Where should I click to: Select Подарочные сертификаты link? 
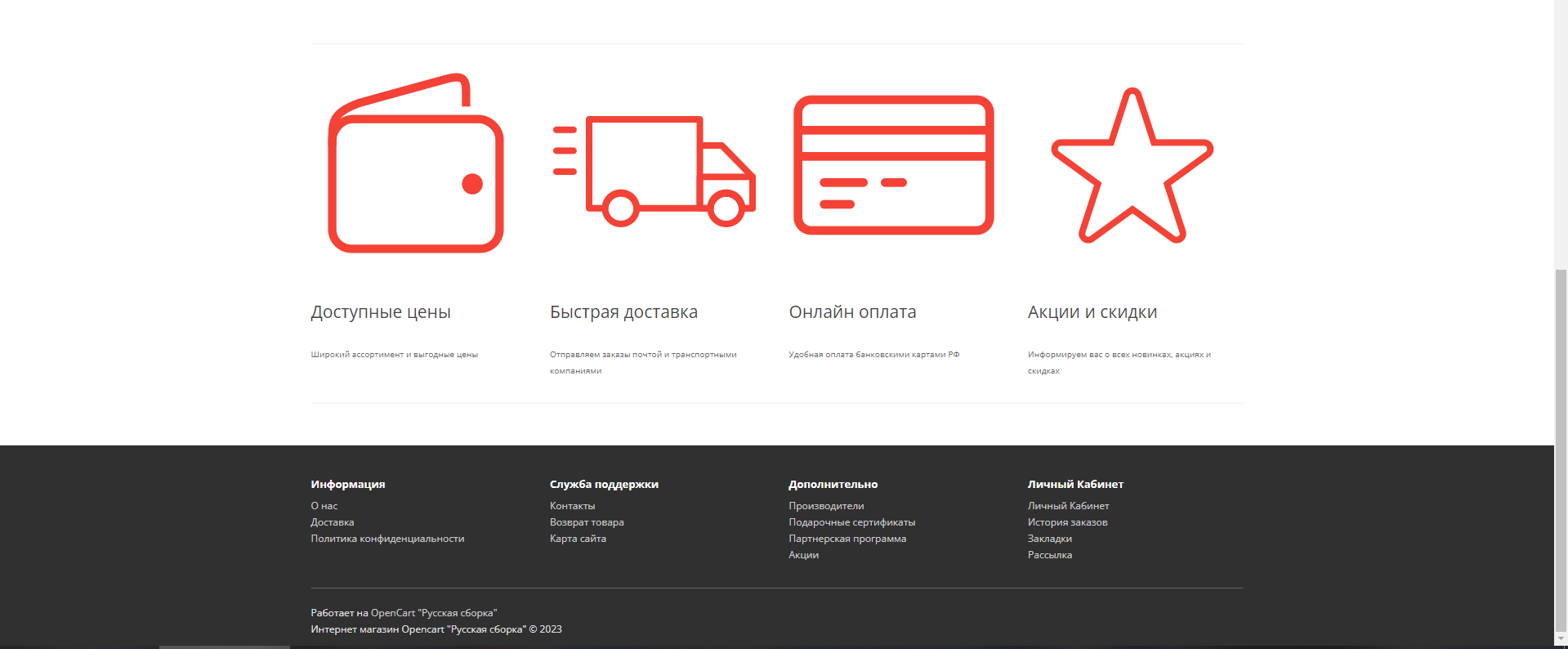851,522
